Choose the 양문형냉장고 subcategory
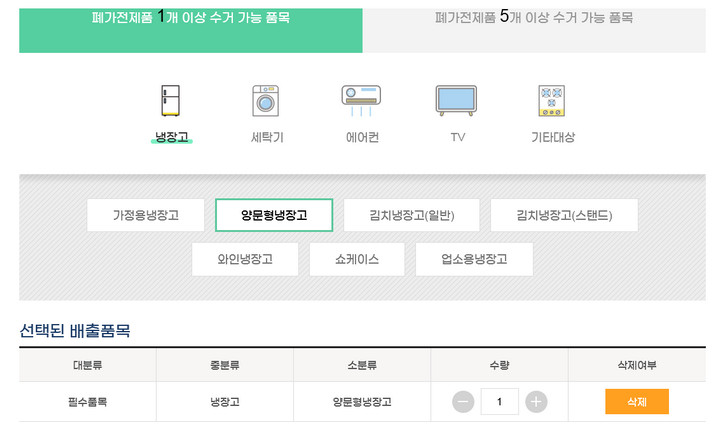Image resolution: width=720 pixels, height=429 pixels. pyautogui.click(x=274, y=215)
